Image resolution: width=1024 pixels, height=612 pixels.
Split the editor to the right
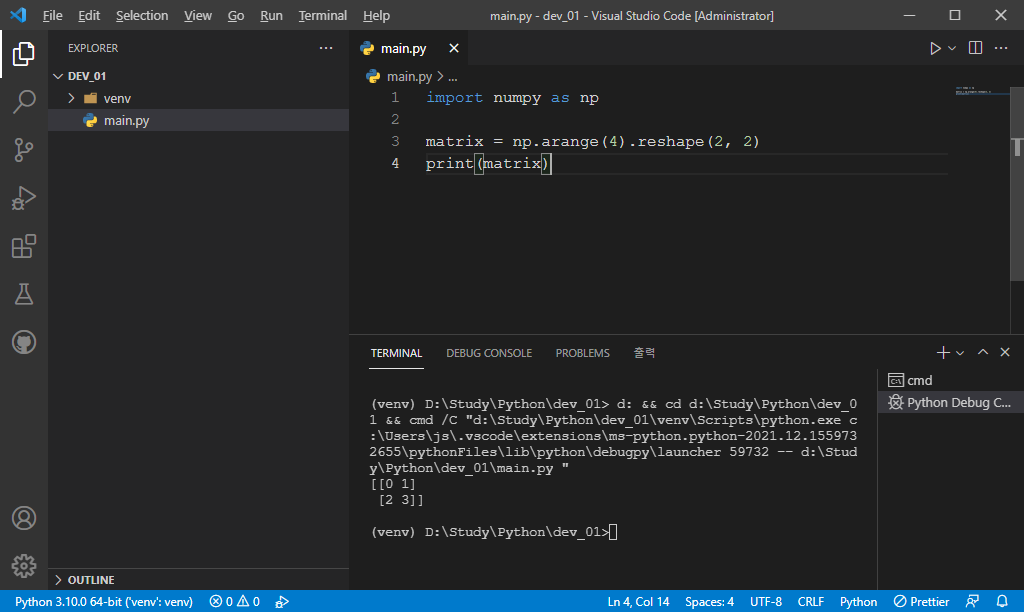974,47
